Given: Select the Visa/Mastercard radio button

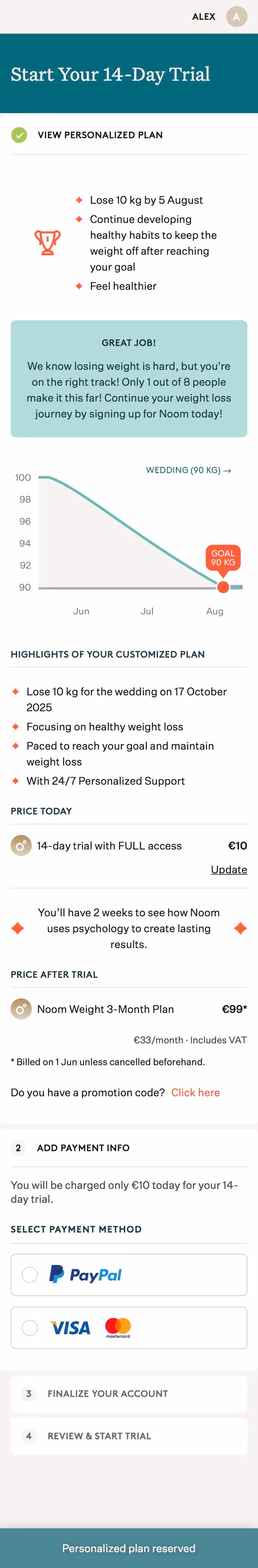Looking at the screenshot, I should point(30,1328).
